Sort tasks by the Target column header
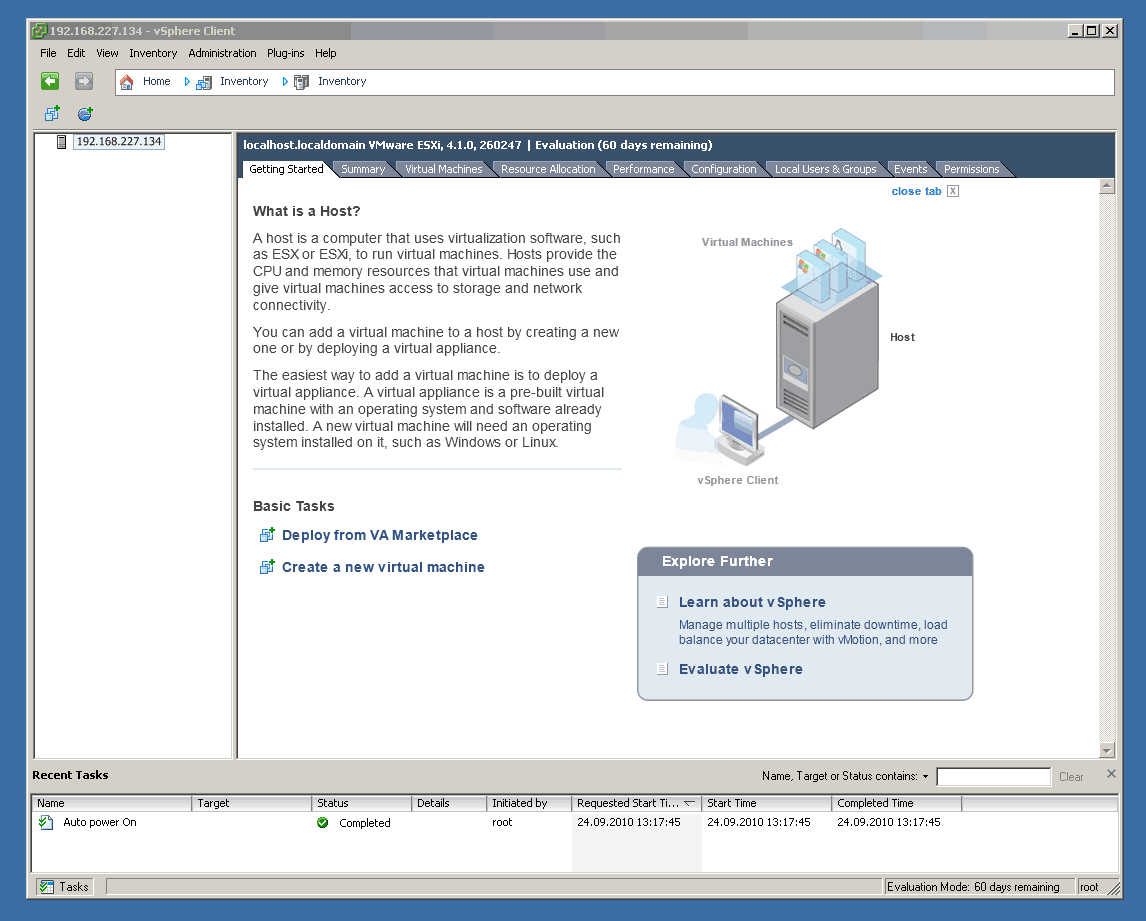The image size is (1146, 921). (252, 803)
